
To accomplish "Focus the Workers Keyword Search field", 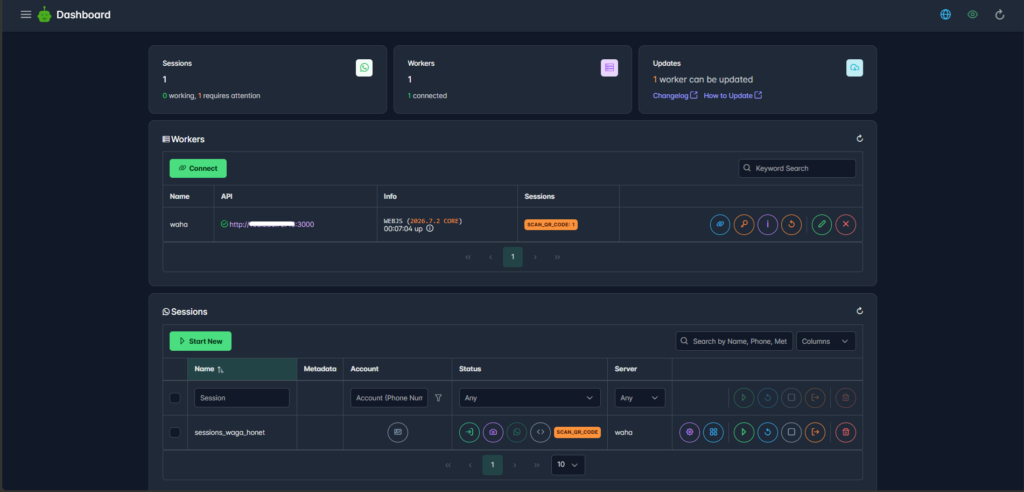I will (x=797, y=168).
